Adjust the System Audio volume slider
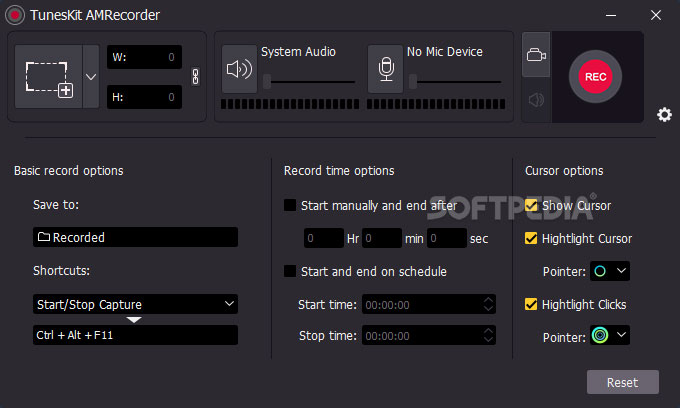Image resolution: width=680 pixels, height=408 pixels. click(x=310, y=82)
